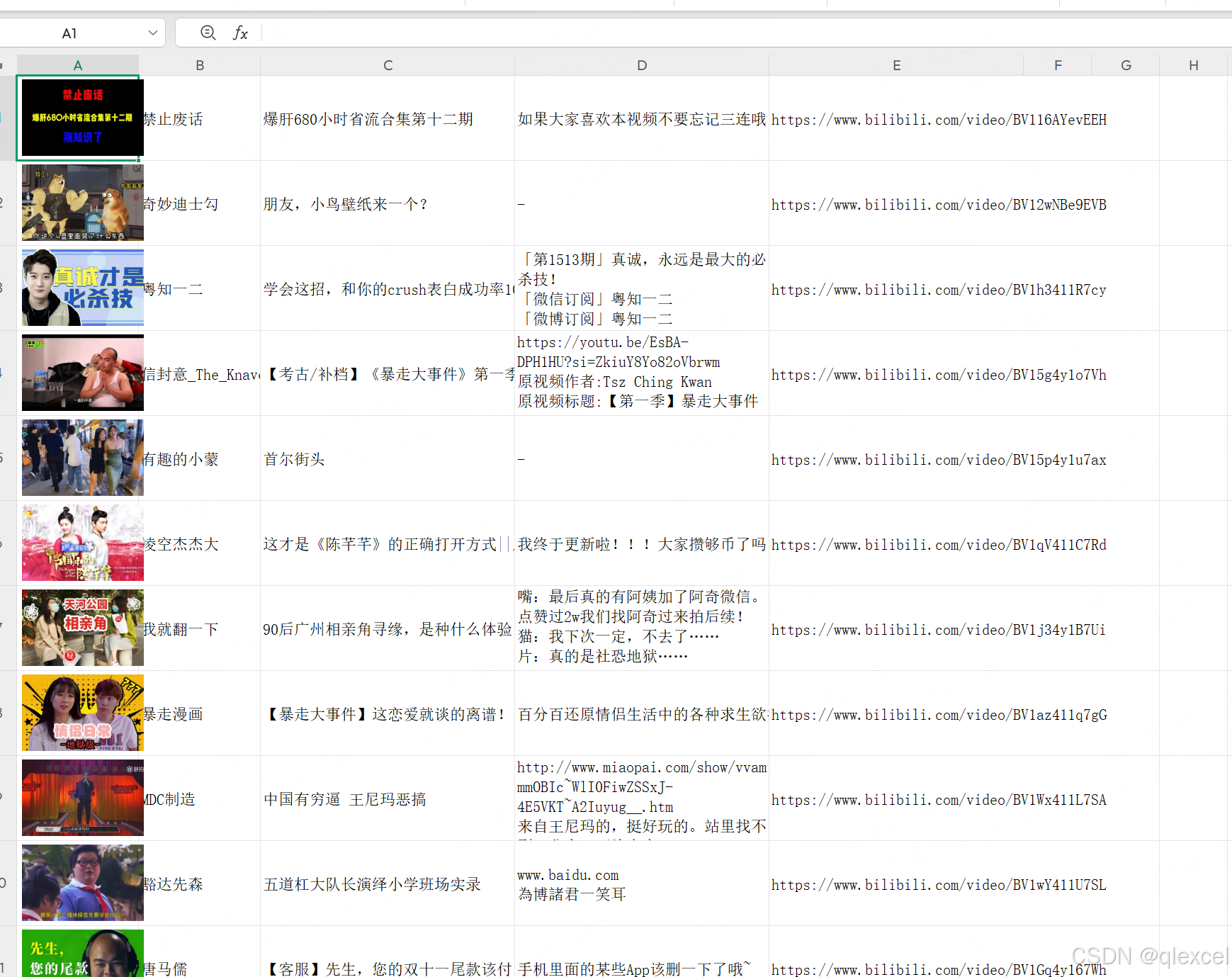Select column B header
1232x977 pixels.
(200, 65)
